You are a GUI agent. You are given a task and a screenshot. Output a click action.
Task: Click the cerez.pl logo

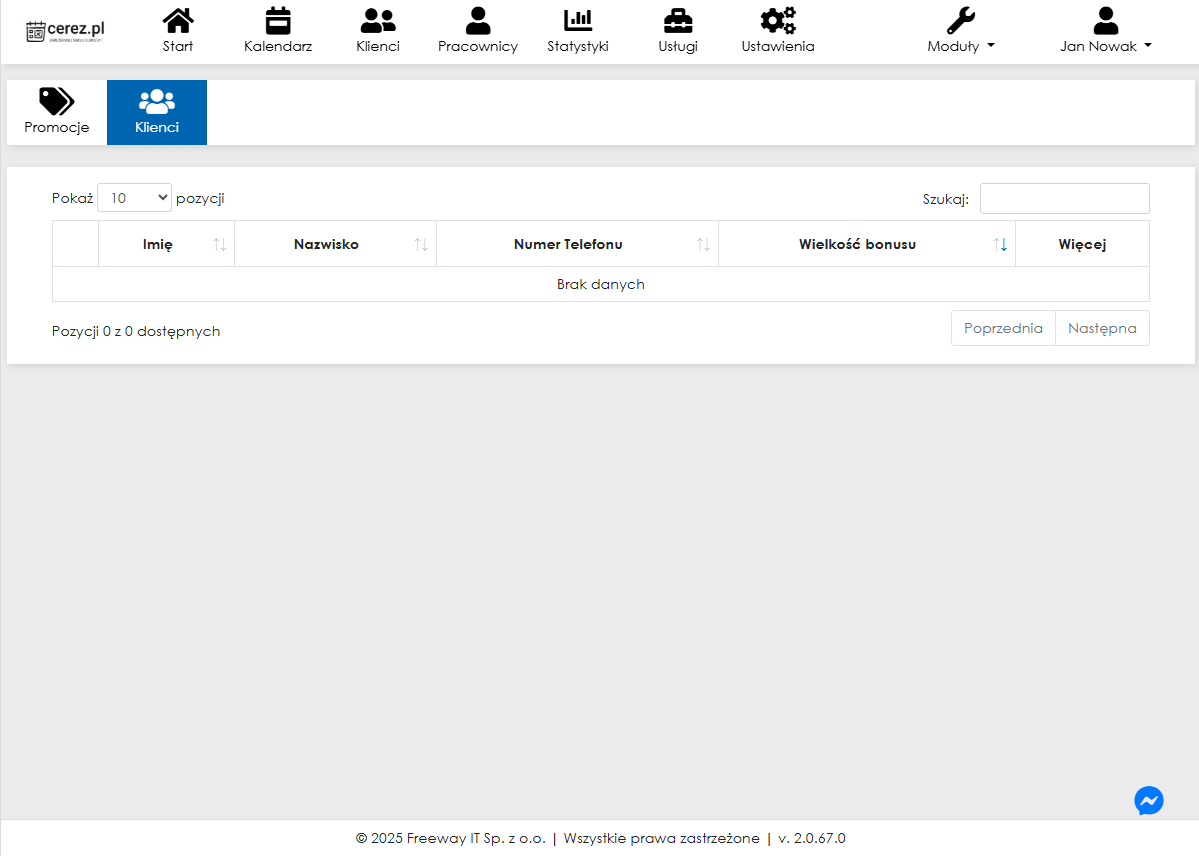click(x=66, y=31)
